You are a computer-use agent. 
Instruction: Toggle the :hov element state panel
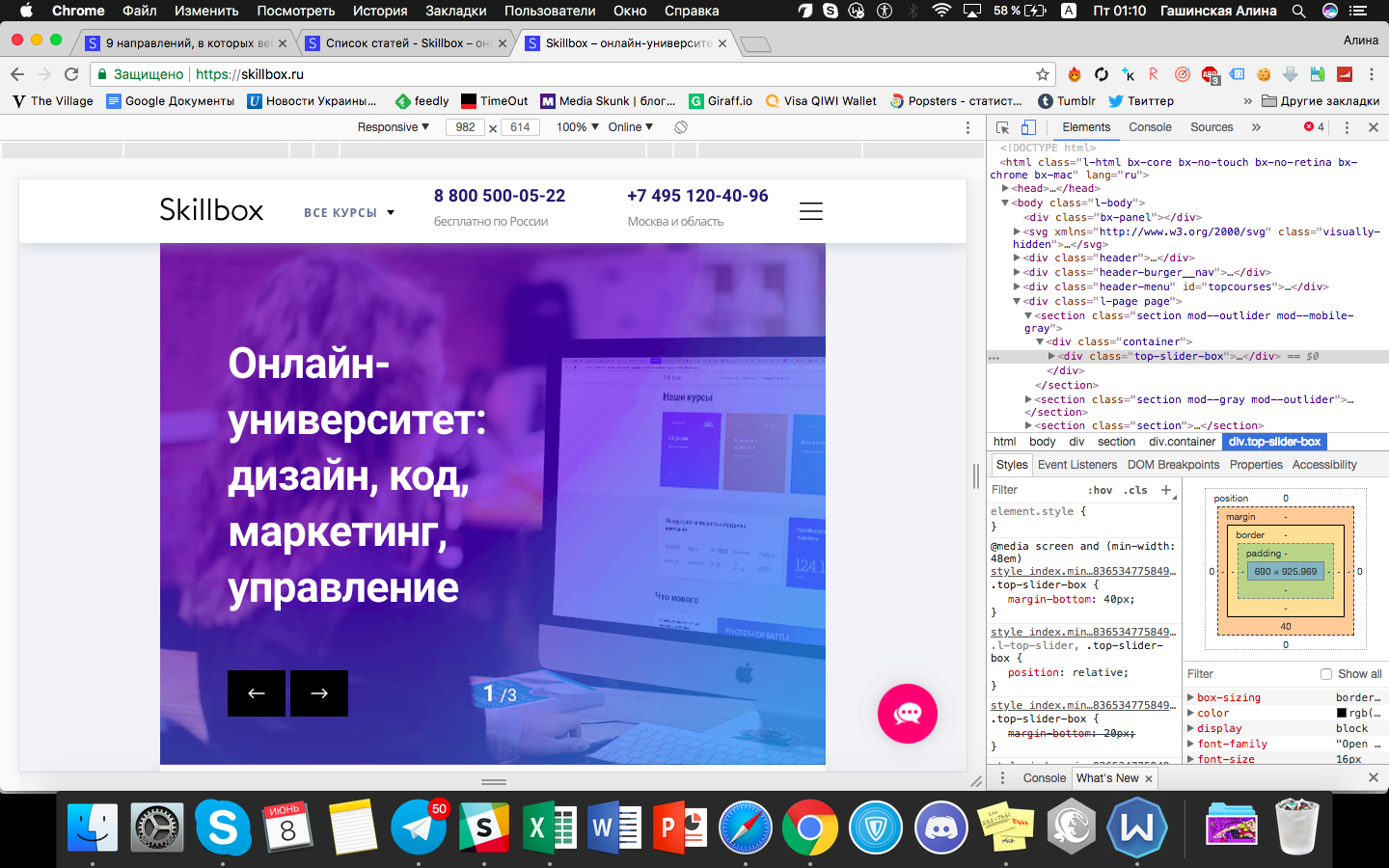tap(1100, 490)
